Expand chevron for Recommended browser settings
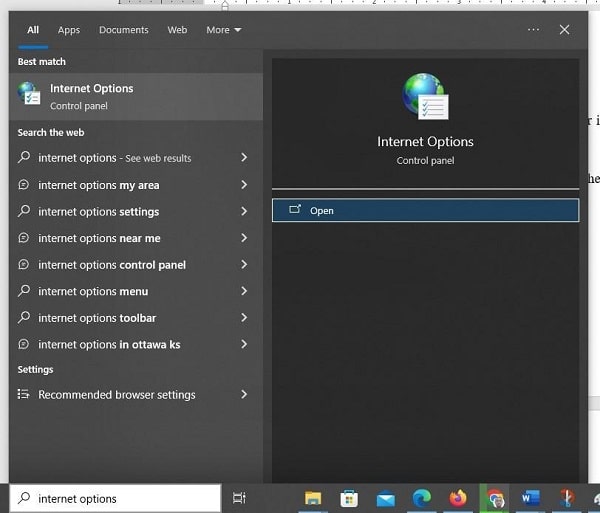Viewport: 600px width, 513px height. (244, 394)
